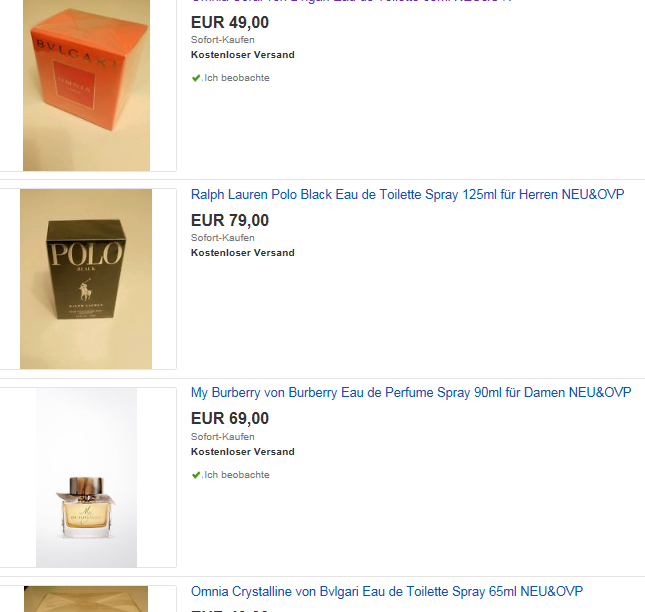The image size is (645, 612).
Task: Click green watch checkmark in My Burberry listing
Action: click(196, 475)
